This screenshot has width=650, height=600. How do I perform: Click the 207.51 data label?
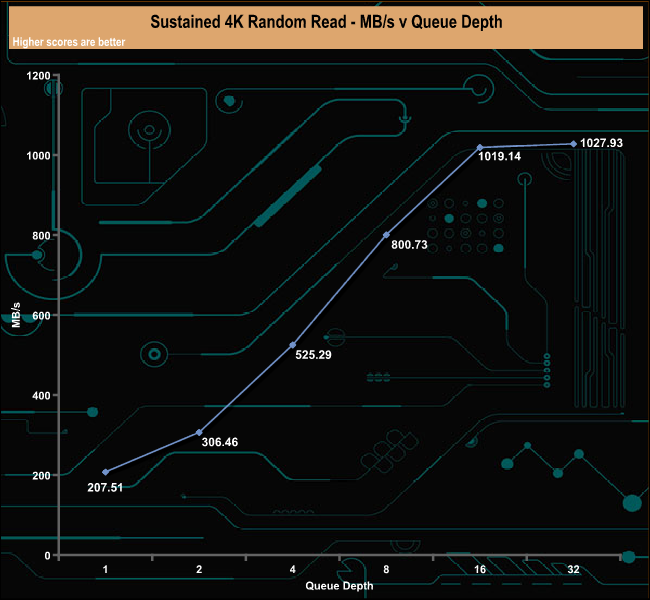[105, 487]
